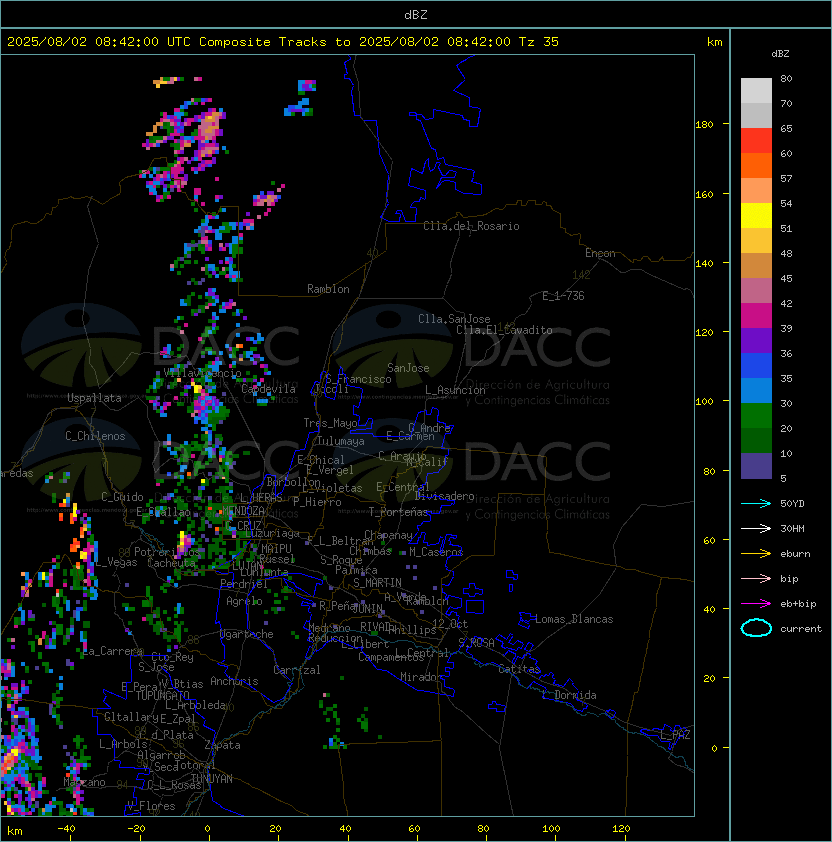Click the Ramblon label near the top
This screenshot has width=832, height=842.
328,289
